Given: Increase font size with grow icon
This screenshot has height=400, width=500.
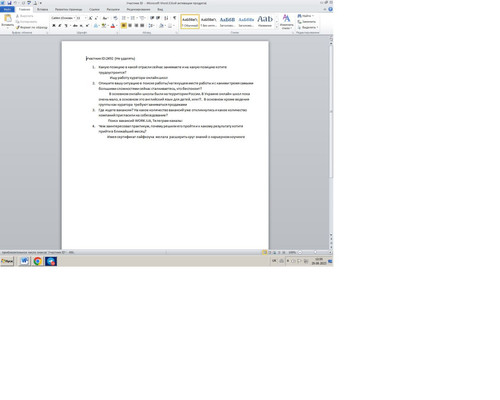Looking at the screenshot, I should tap(90, 18).
